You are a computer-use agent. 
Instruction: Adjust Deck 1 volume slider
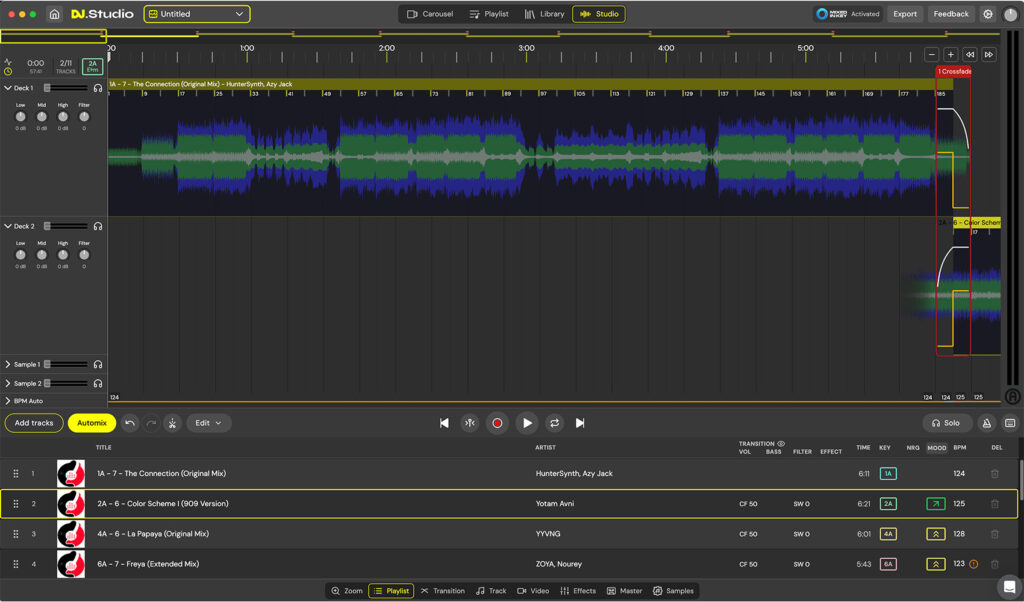65,88
